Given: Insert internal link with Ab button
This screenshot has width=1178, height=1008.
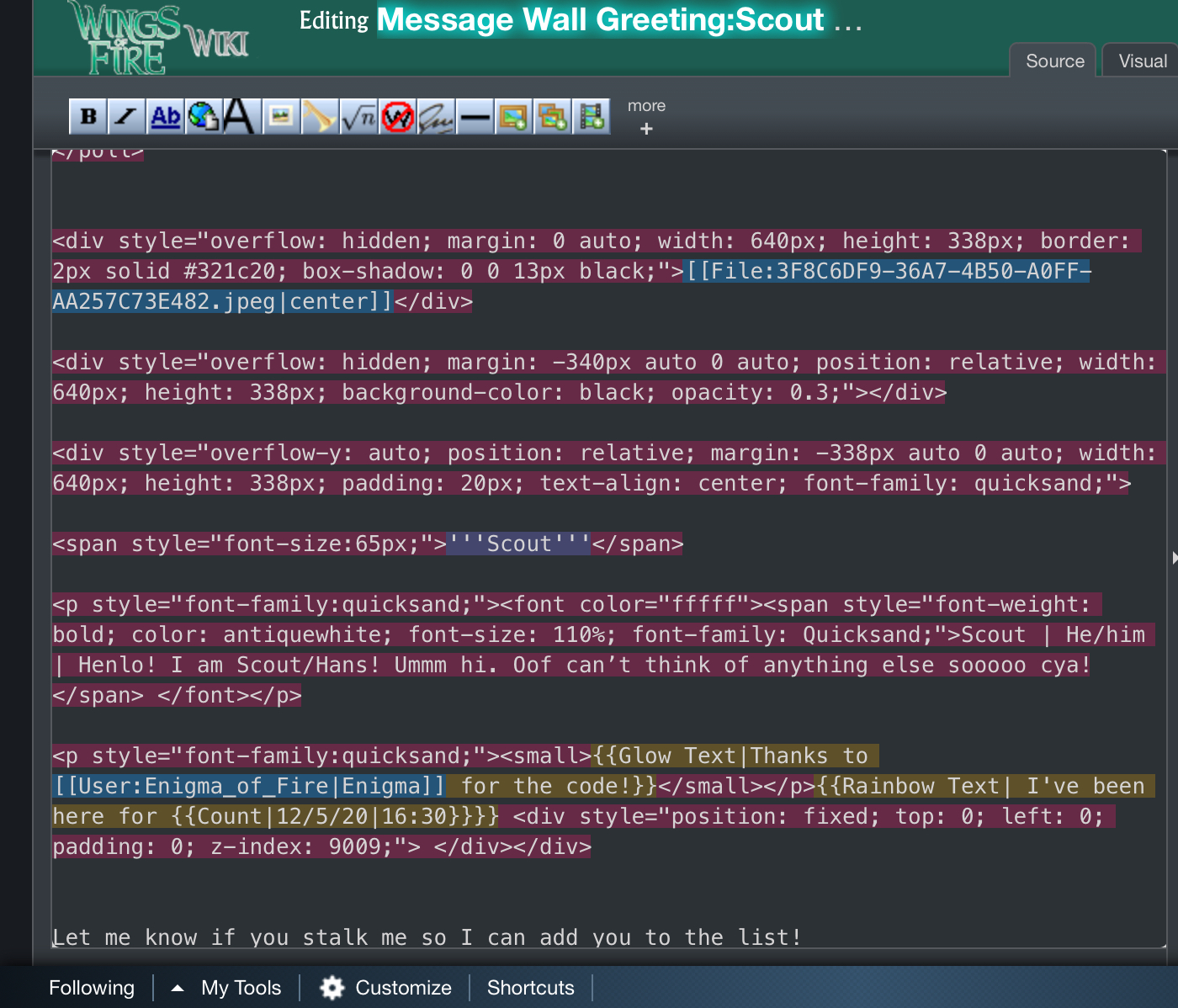Looking at the screenshot, I should (x=166, y=117).
